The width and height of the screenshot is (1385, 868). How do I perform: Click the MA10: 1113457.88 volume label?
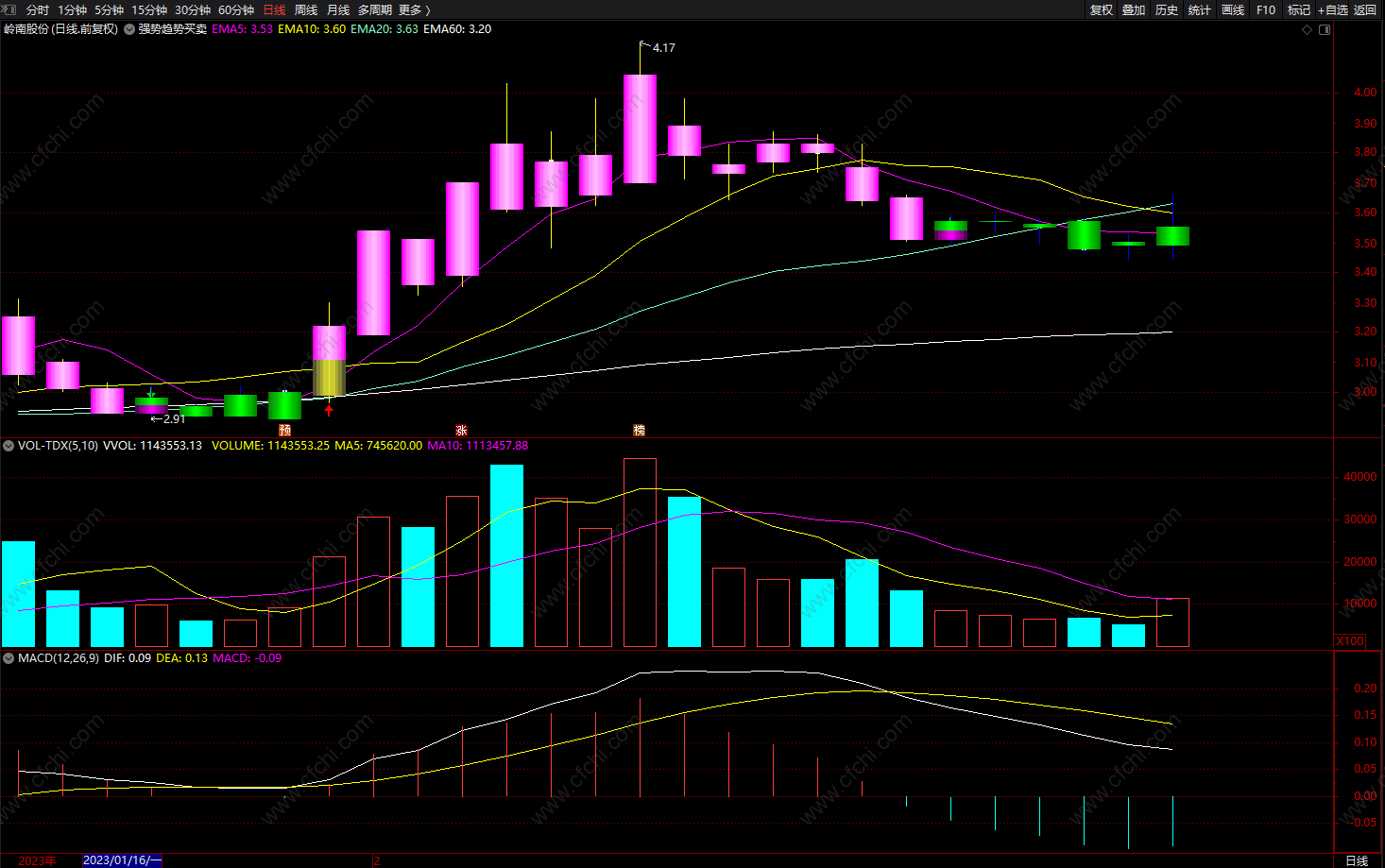pyautogui.click(x=477, y=445)
